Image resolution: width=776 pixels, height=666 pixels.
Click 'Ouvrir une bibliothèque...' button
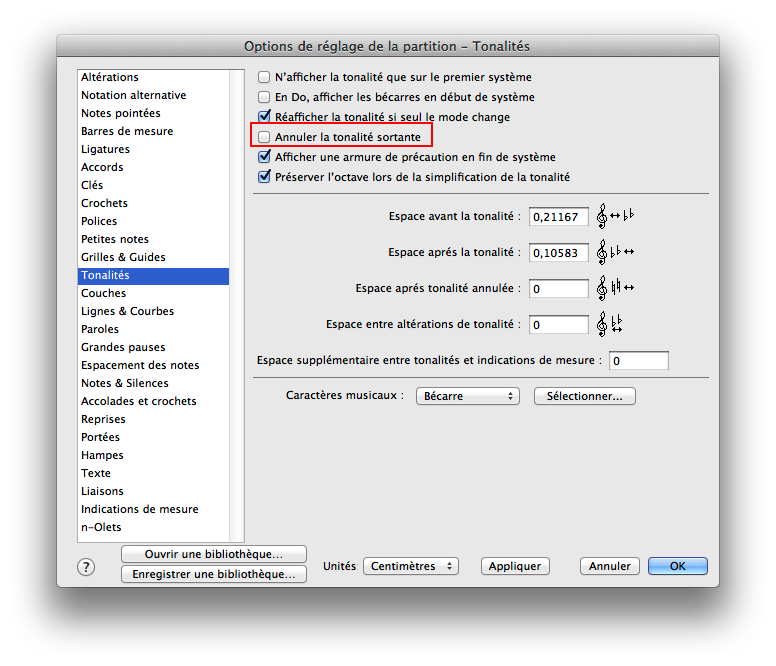(x=213, y=554)
